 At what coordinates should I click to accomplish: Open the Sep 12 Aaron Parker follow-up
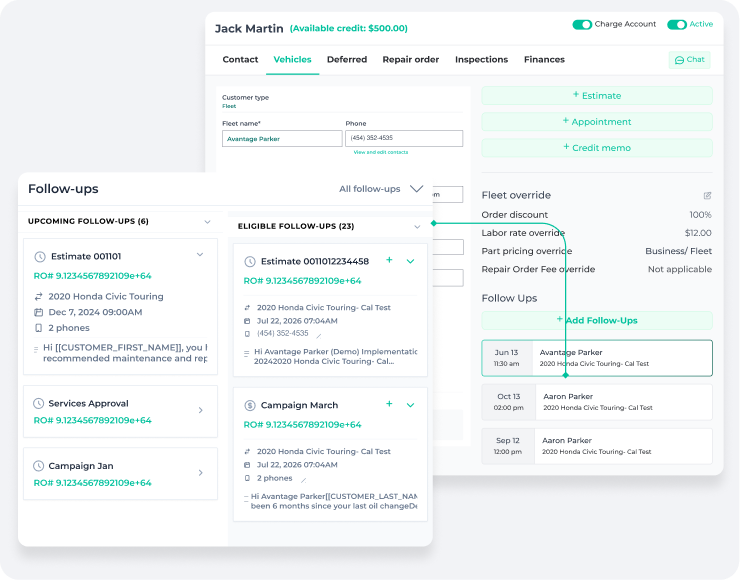pyautogui.click(x=597, y=446)
